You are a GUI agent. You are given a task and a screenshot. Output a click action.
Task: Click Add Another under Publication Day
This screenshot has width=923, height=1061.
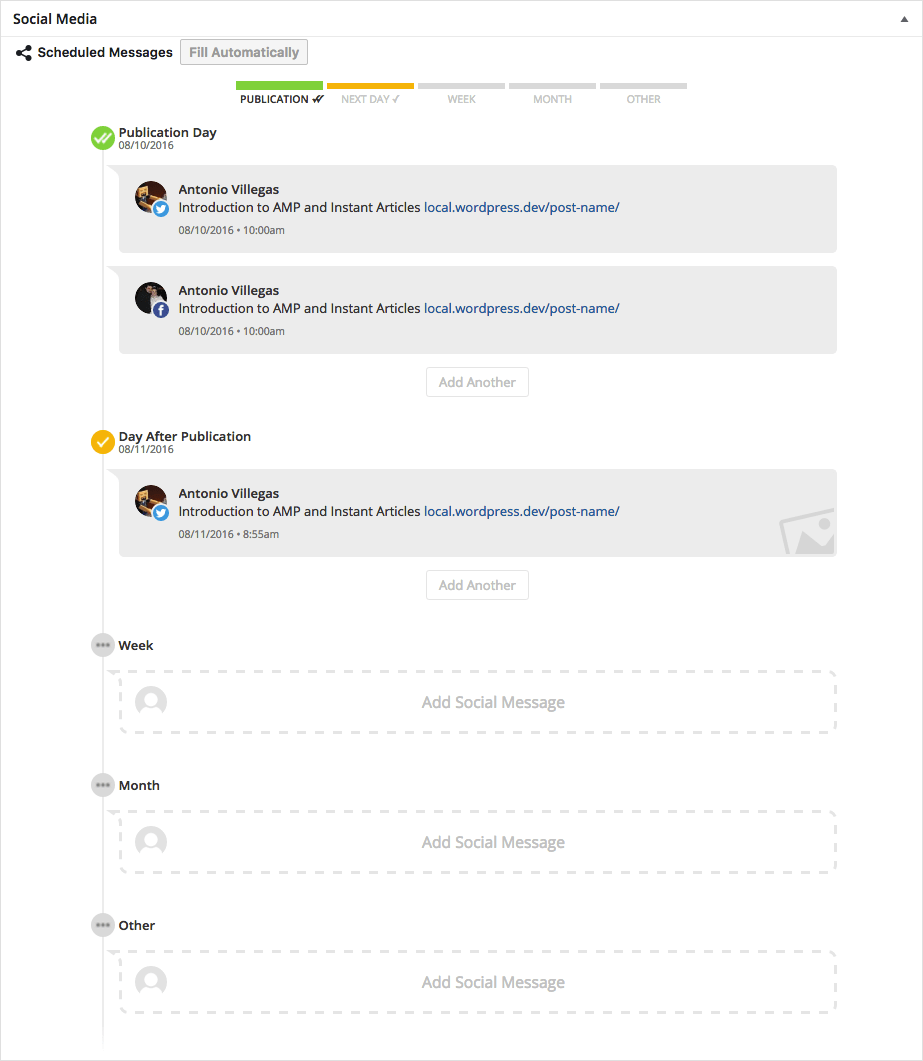[477, 382]
